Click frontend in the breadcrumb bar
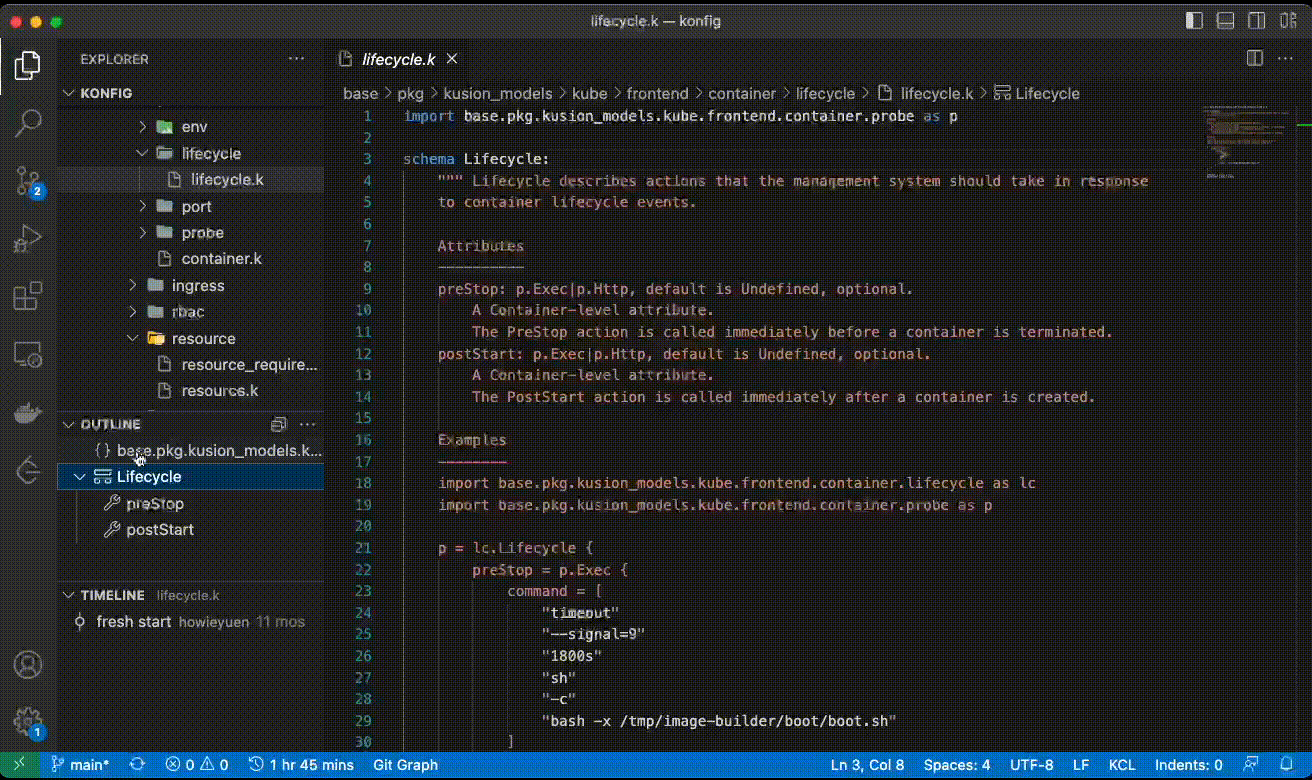 pos(658,93)
